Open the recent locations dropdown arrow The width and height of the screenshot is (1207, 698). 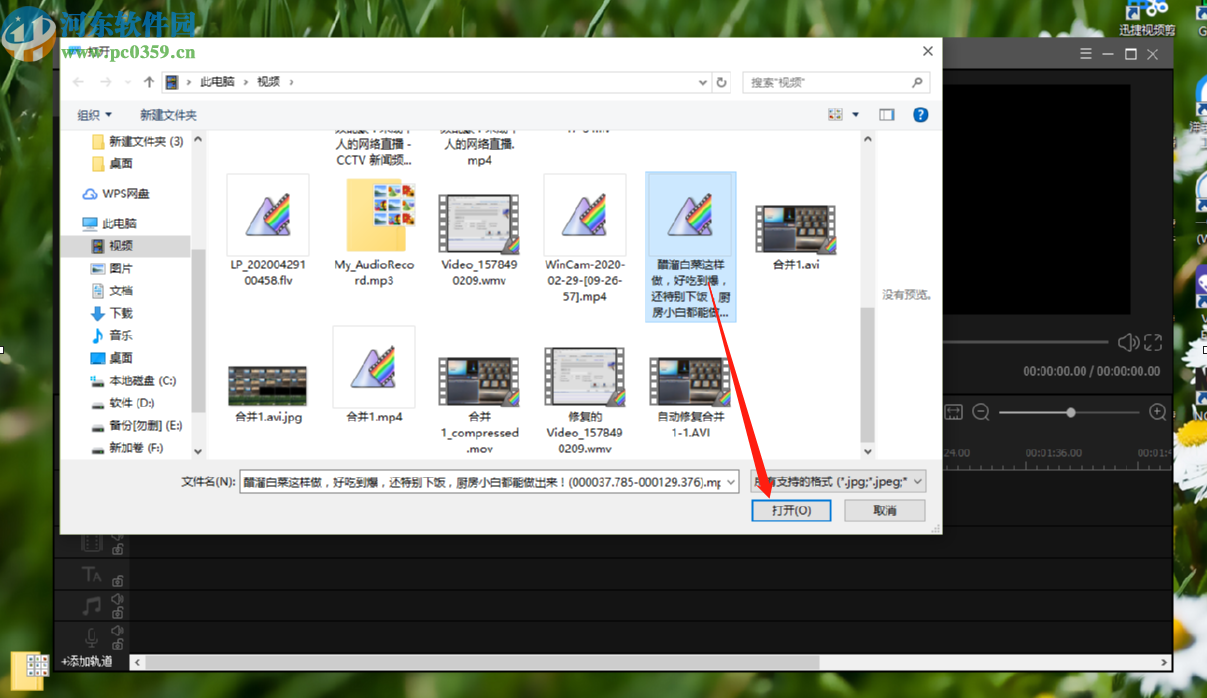[128, 82]
